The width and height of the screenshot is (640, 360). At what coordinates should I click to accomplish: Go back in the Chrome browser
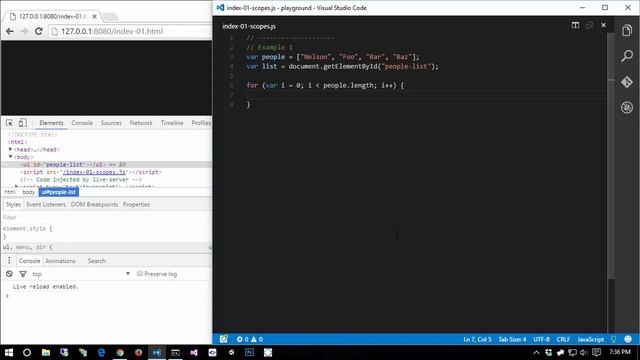(10, 31)
